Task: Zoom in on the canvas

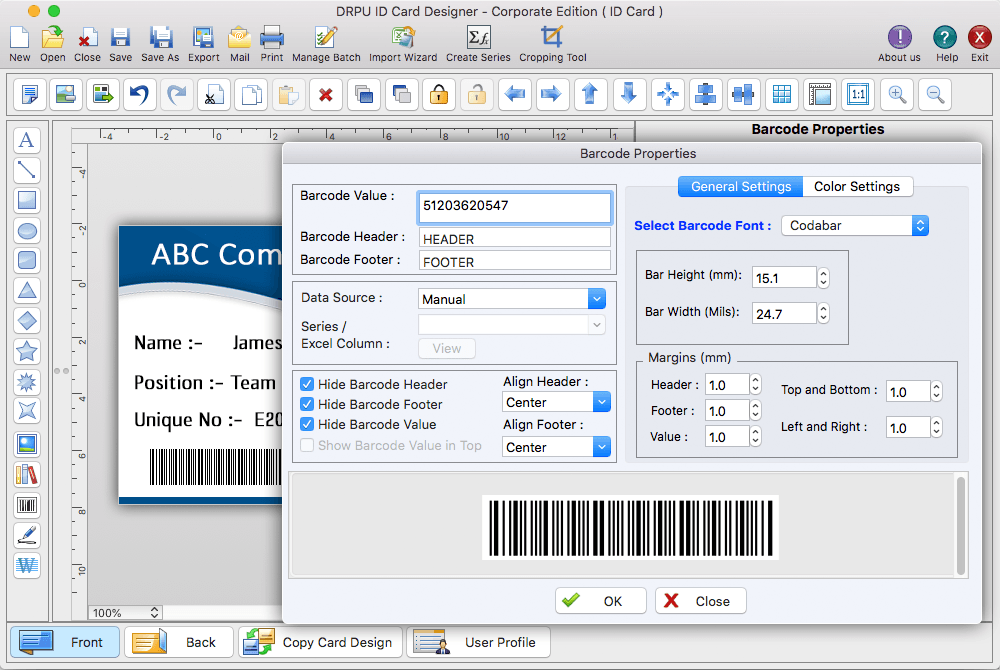Action: tap(897, 94)
